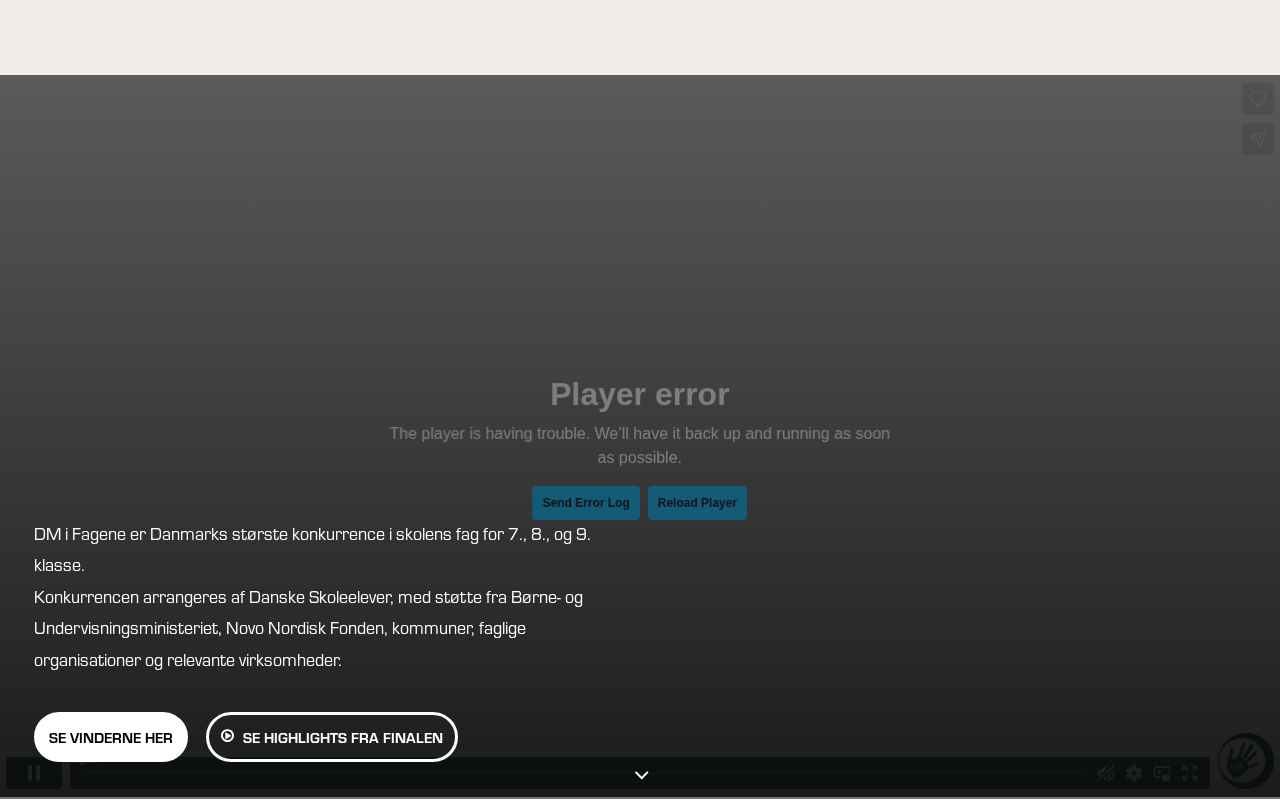Open the SE VINDERNE HER button
Viewport: 1280px width, 800px height.
[111, 737]
